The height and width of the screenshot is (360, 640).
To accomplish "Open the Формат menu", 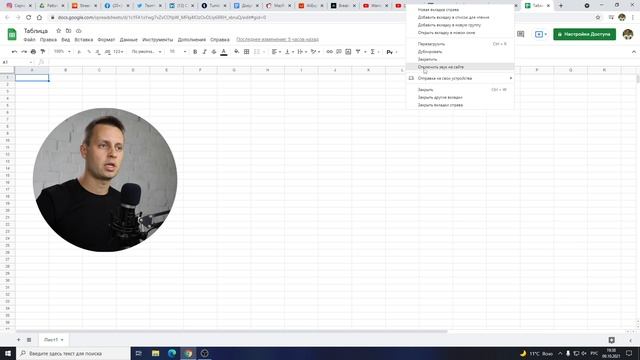I will 106,40.
